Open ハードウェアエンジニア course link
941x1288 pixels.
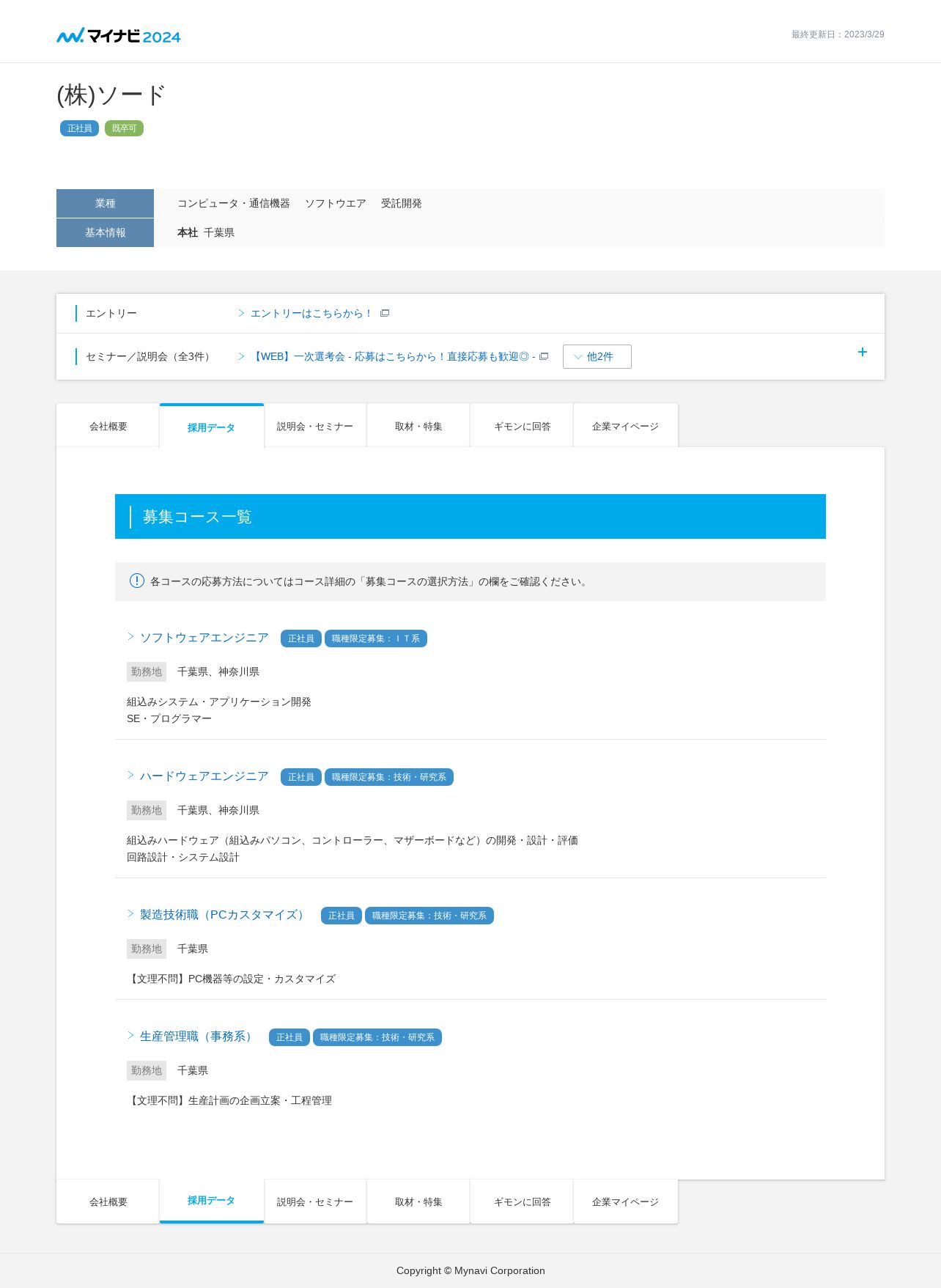[x=204, y=776]
